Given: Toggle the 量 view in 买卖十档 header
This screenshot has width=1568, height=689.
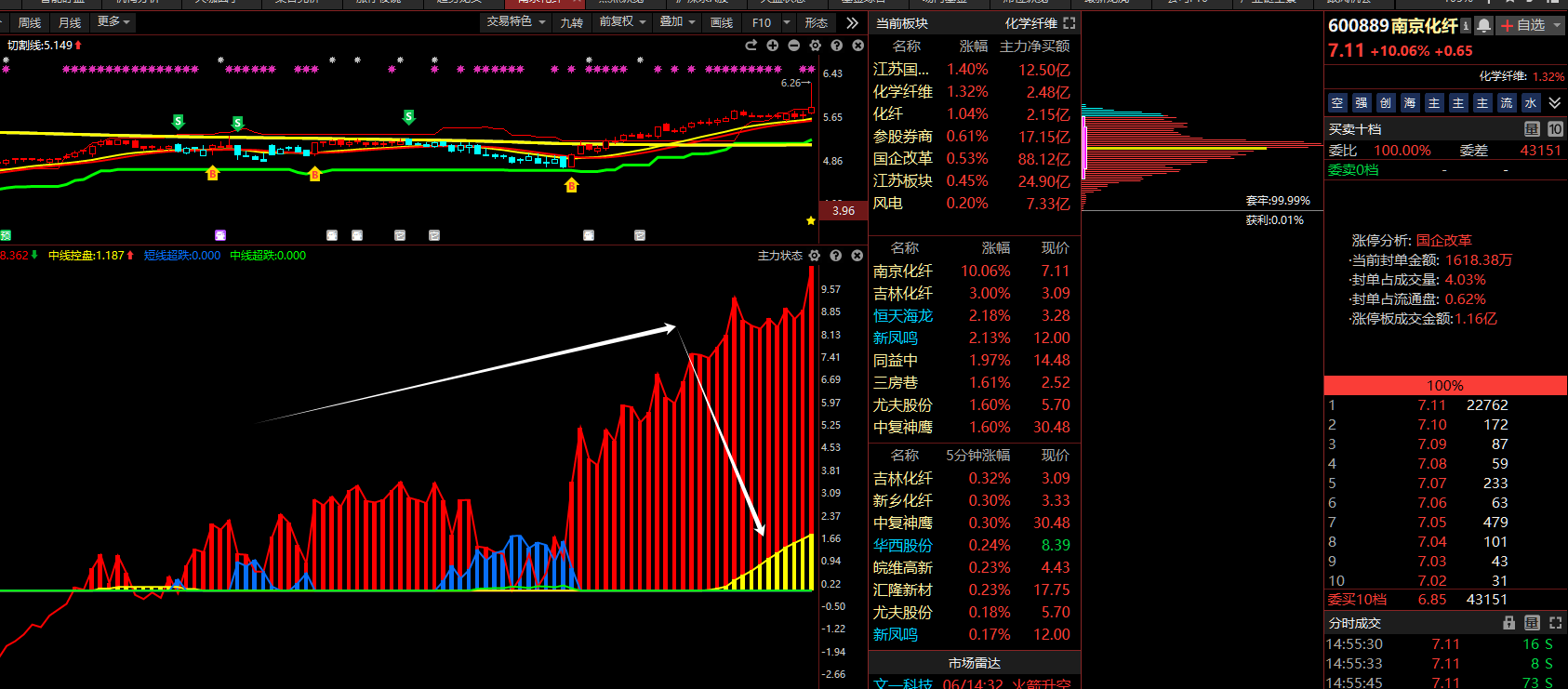Looking at the screenshot, I should click(x=1532, y=129).
